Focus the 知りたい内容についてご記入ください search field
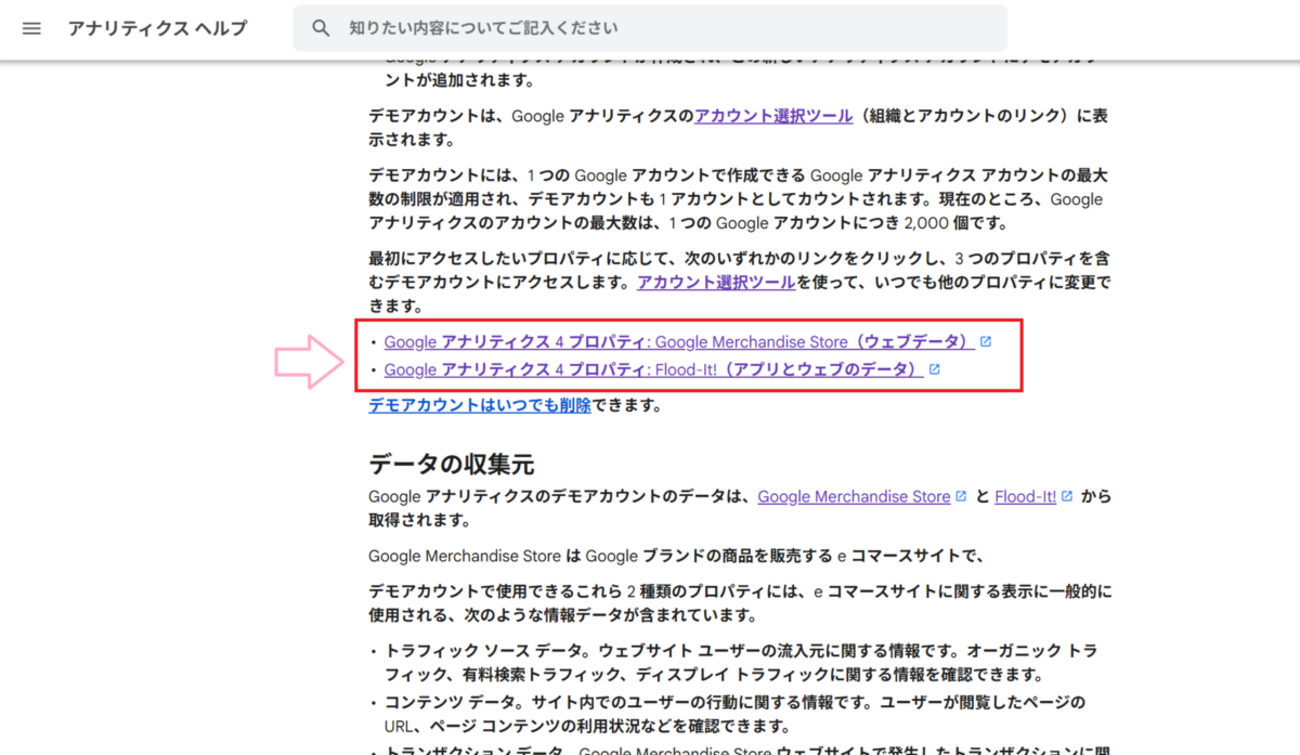Image resolution: width=1300 pixels, height=755 pixels. 650,28
